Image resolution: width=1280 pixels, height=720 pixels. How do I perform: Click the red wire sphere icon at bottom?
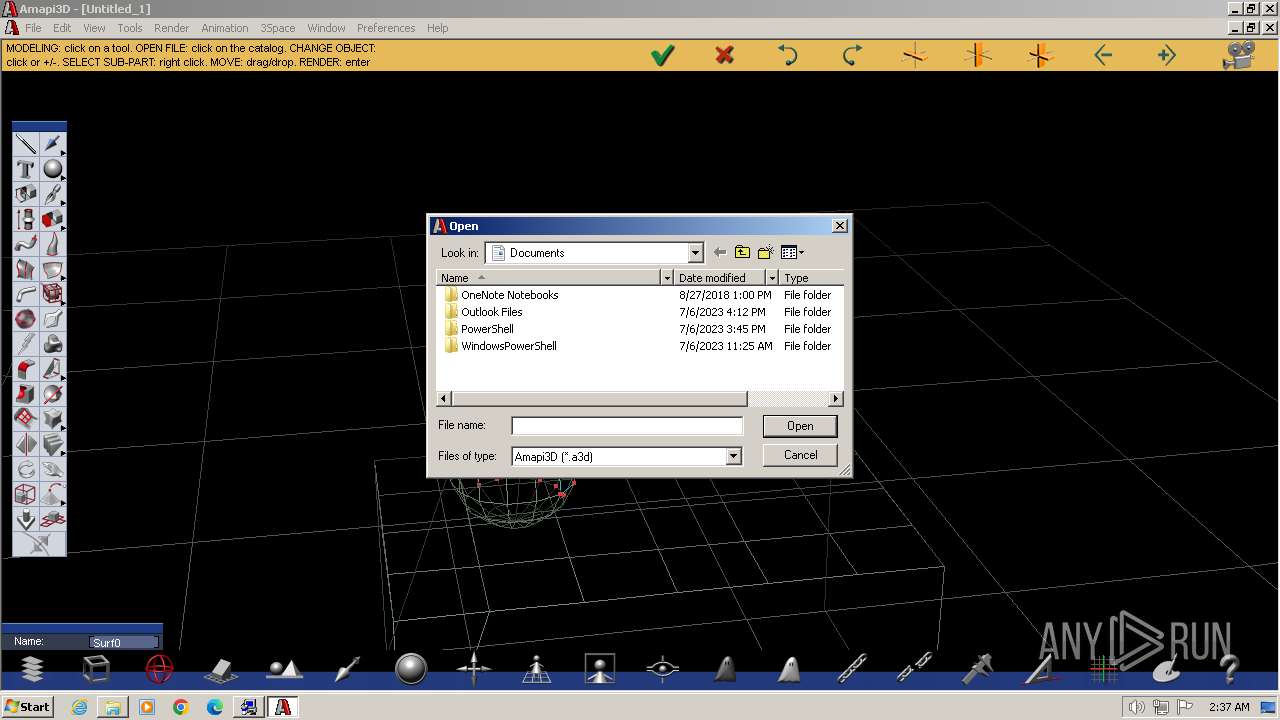pyautogui.click(x=159, y=669)
